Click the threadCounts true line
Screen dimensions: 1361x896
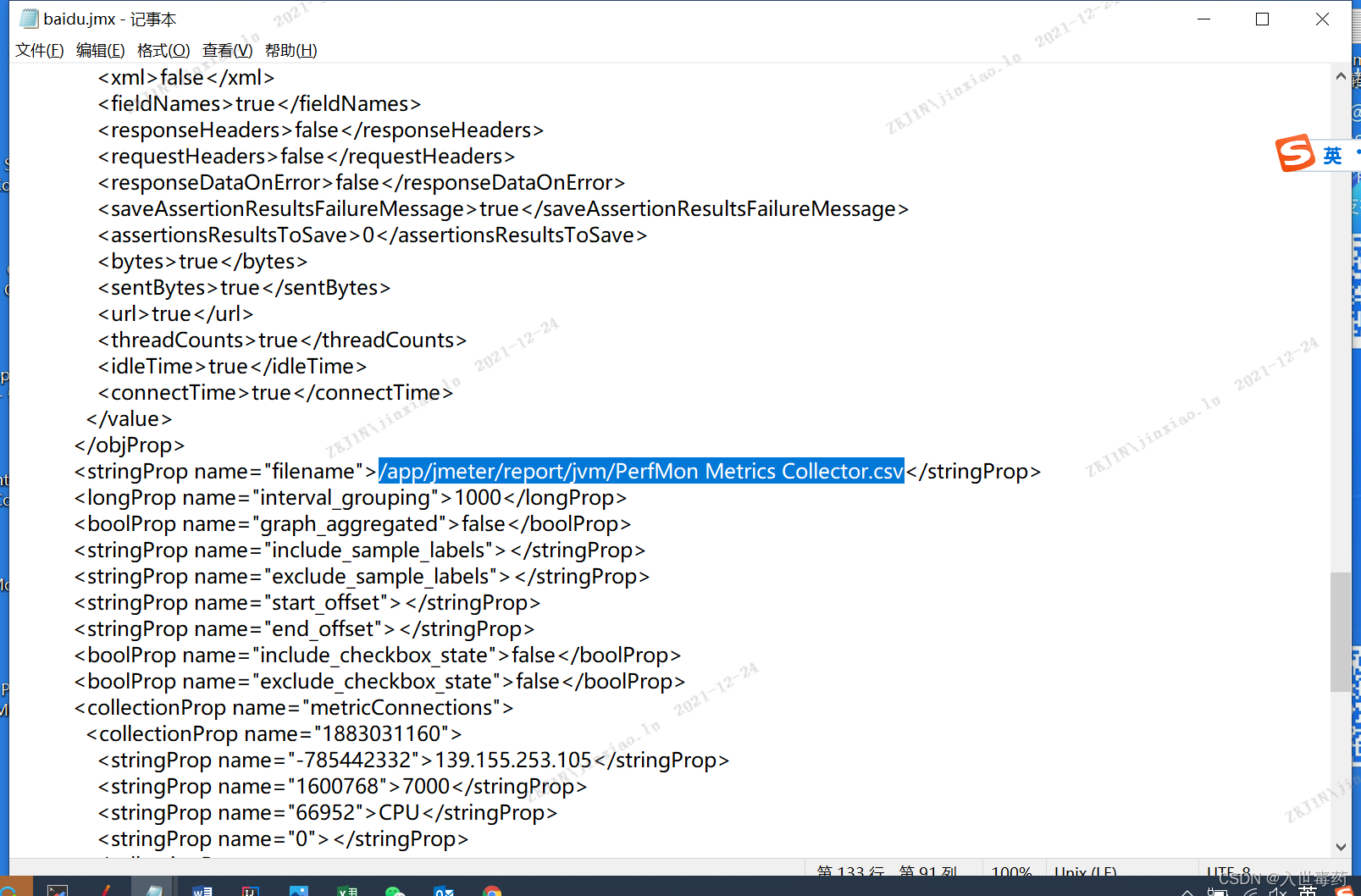[282, 340]
